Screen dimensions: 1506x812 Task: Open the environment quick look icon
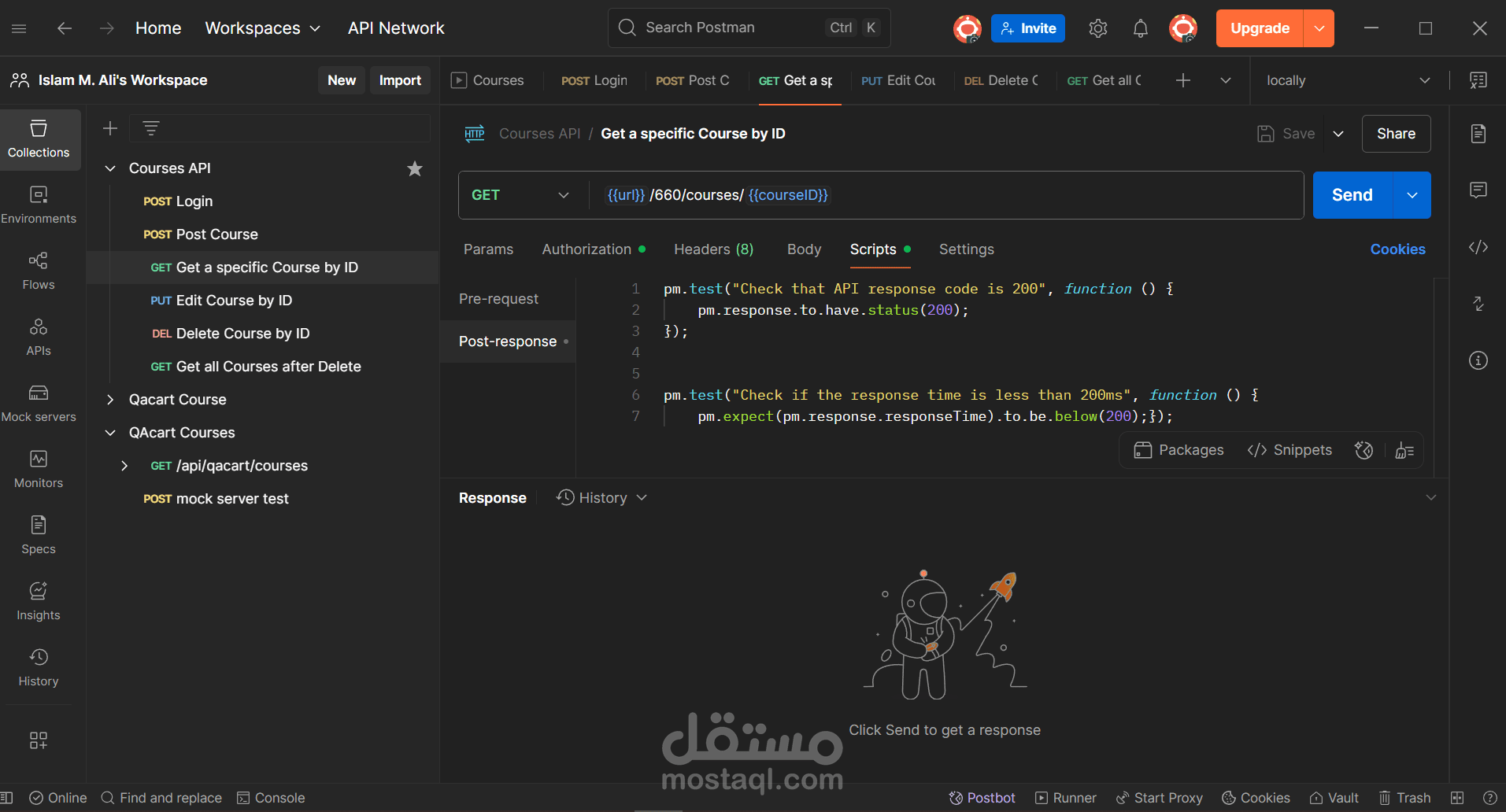[1478, 80]
